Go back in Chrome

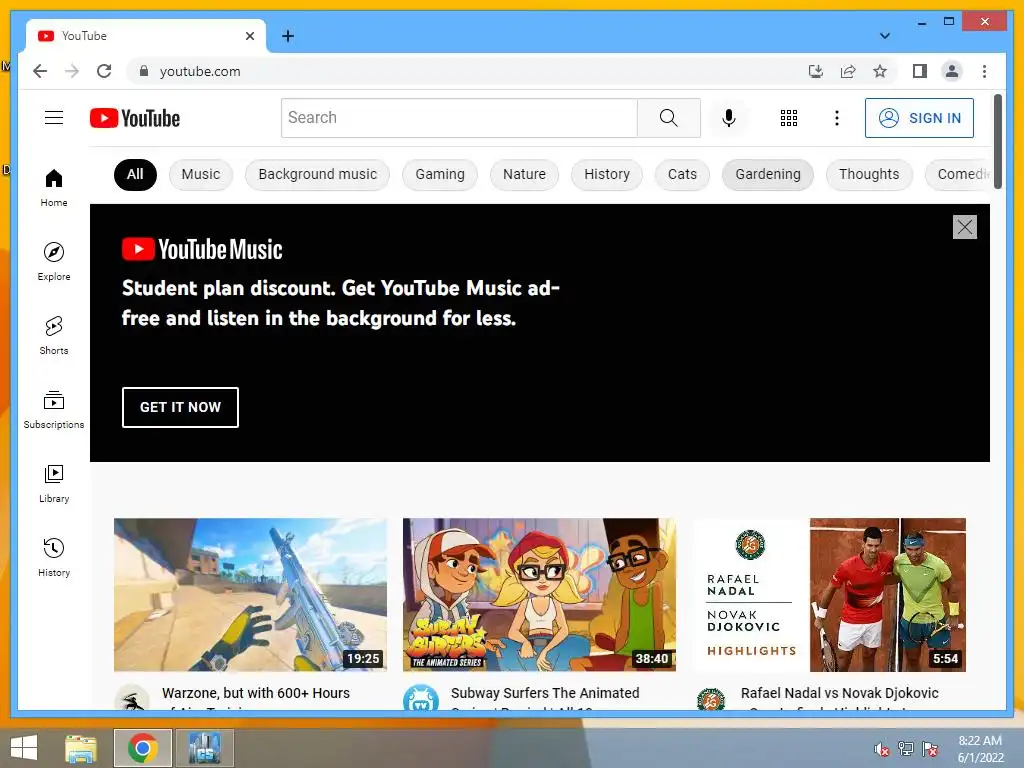(40, 71)
